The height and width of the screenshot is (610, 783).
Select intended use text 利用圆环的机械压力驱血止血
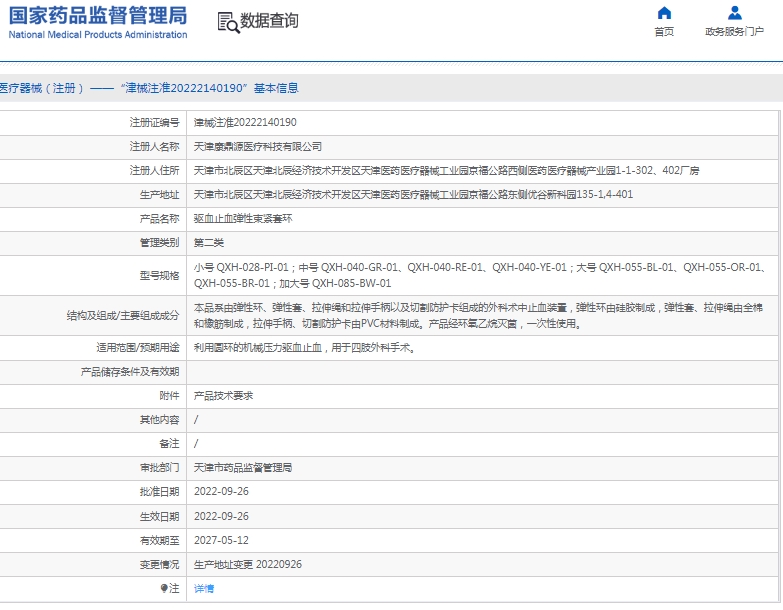point(258,347)
